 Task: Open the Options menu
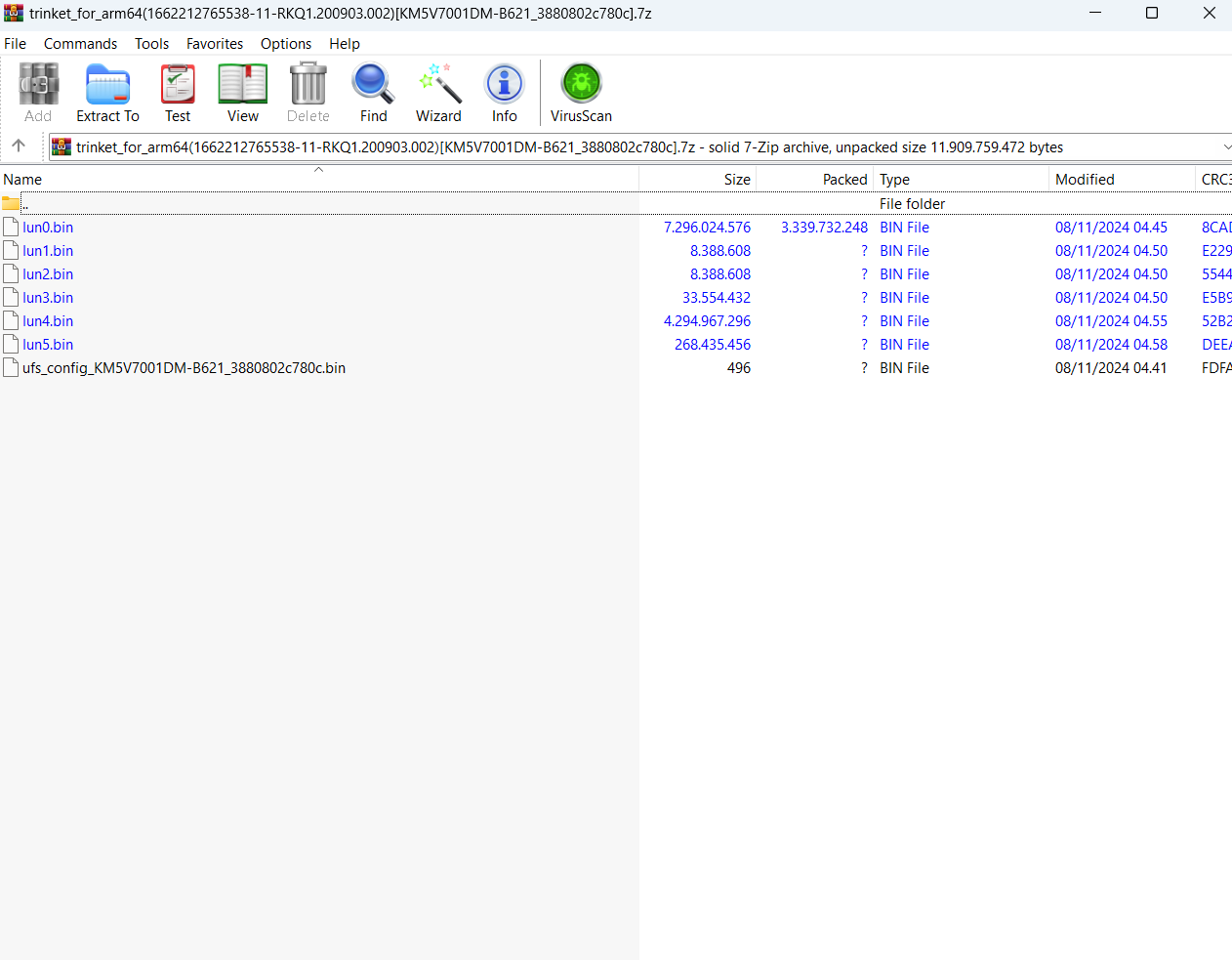[x=285, y=43]
